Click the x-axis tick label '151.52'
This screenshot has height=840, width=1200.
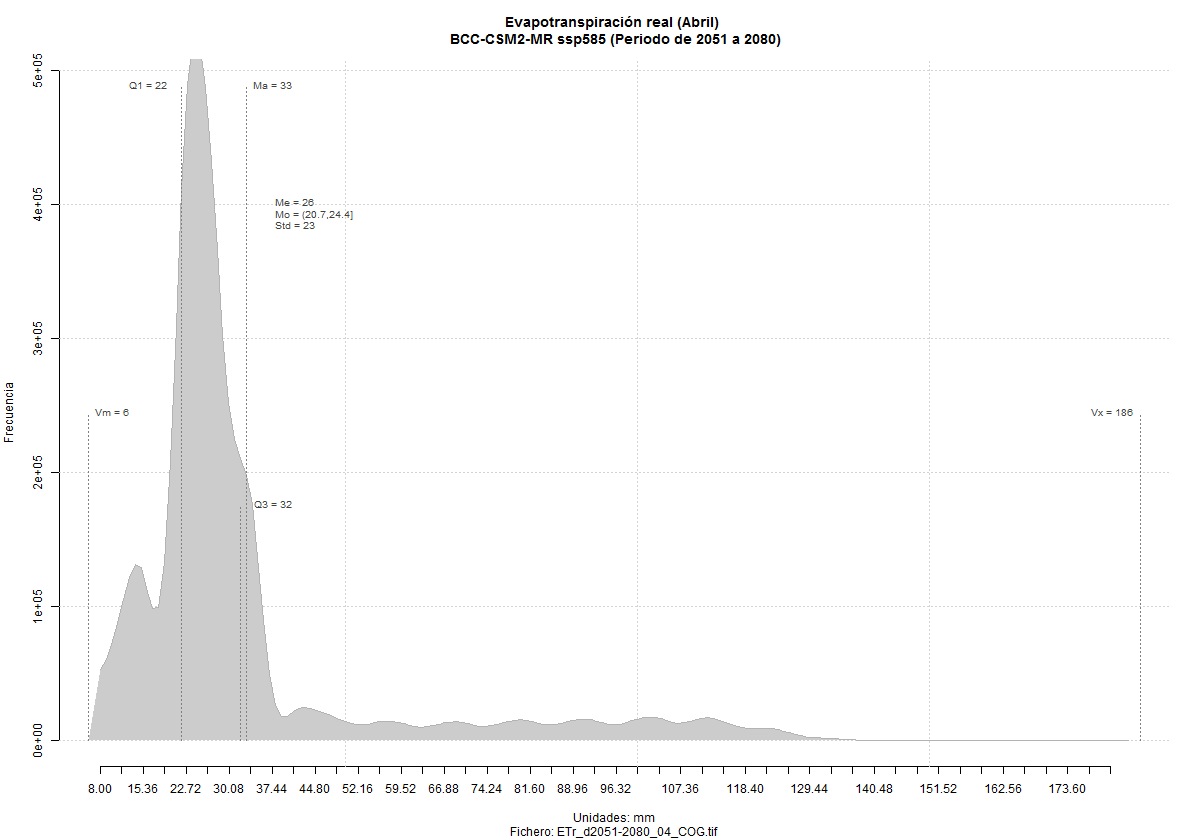point(938,790)
